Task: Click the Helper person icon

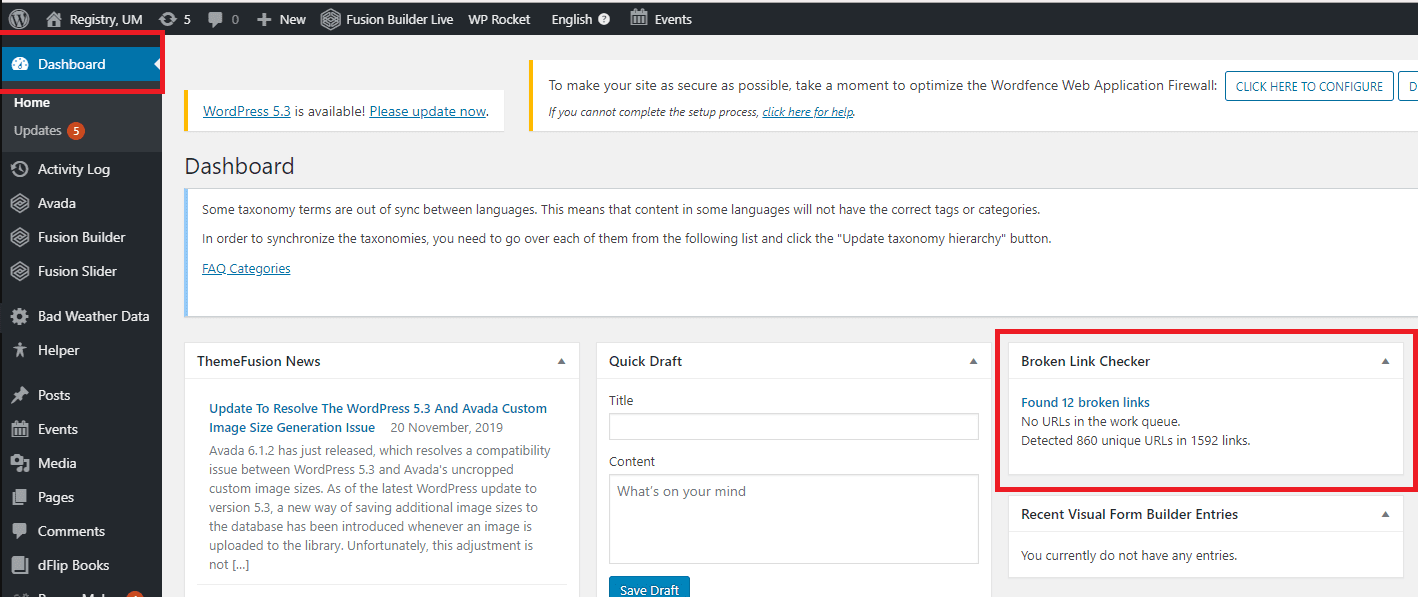Action: coord(19,350)
